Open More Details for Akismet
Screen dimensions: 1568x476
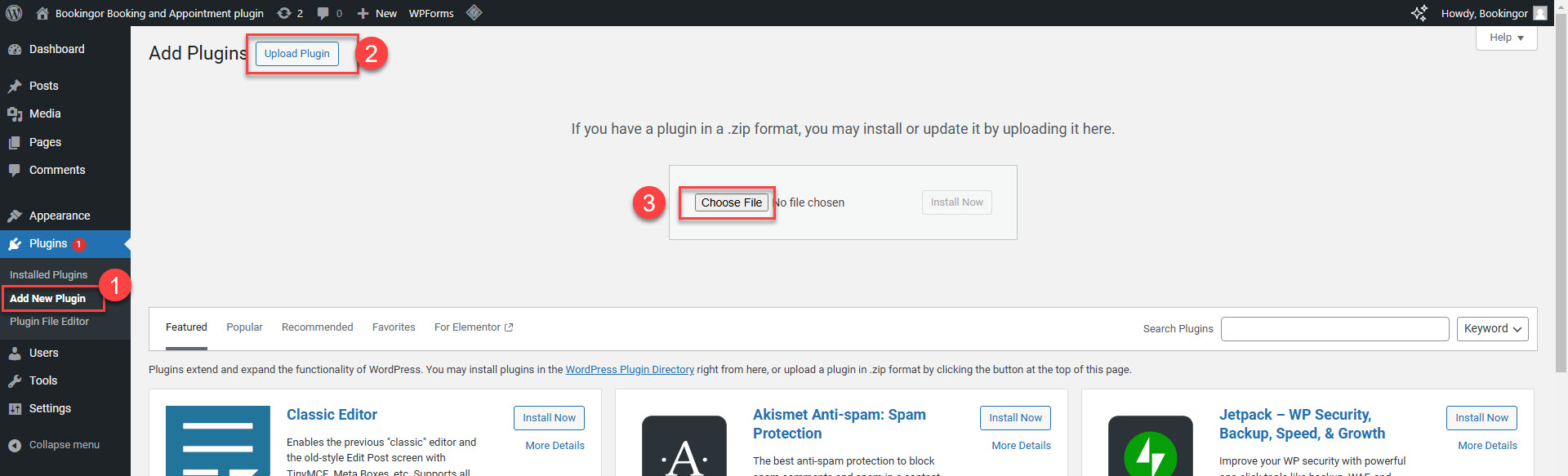(1022, 446)
